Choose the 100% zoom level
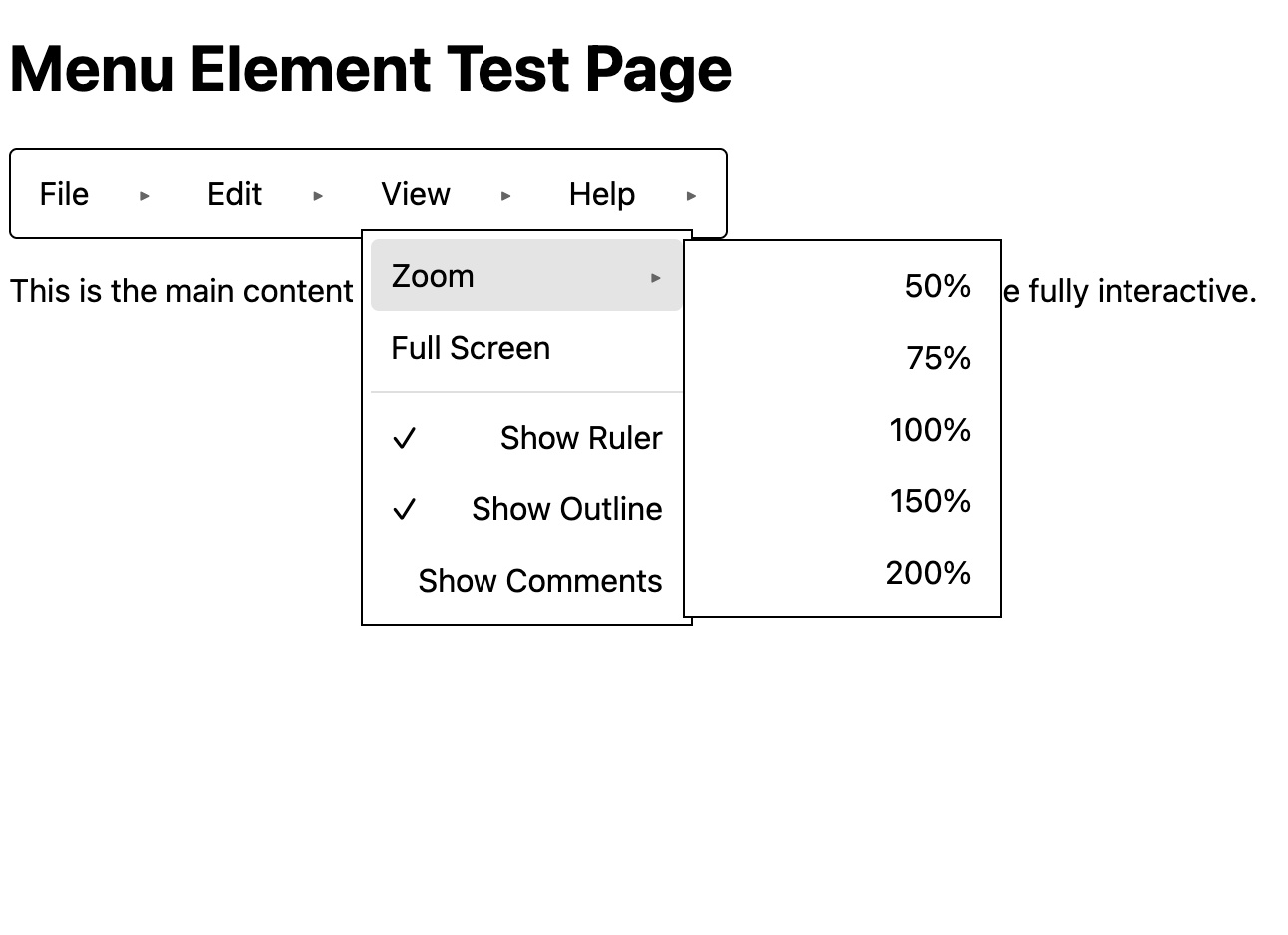Viewport: 1288px width, 935px height. click(x=929, y=430)
